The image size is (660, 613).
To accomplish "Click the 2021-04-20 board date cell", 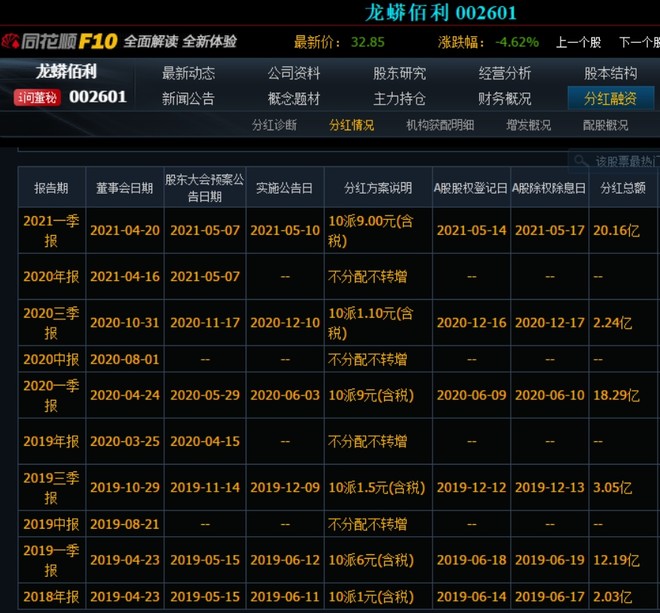I will pos(125,230).
